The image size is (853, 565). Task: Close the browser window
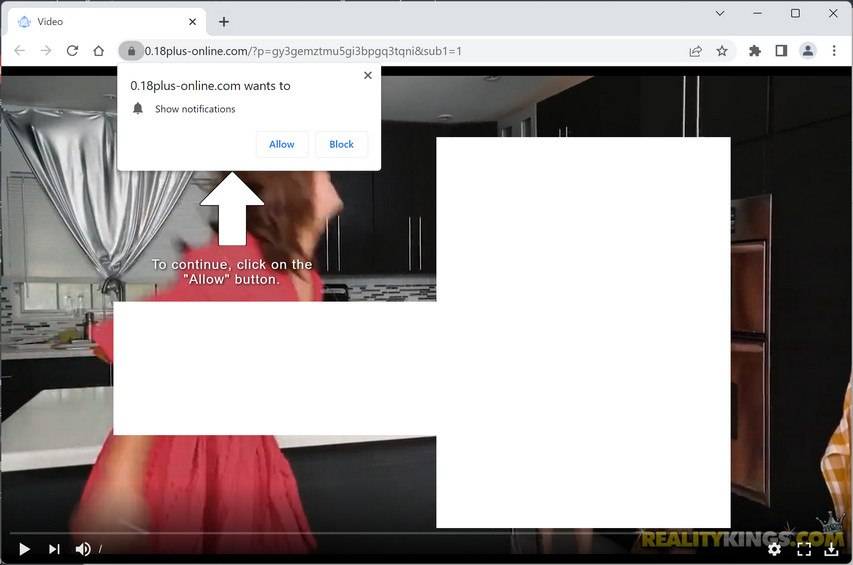[833, 13]
